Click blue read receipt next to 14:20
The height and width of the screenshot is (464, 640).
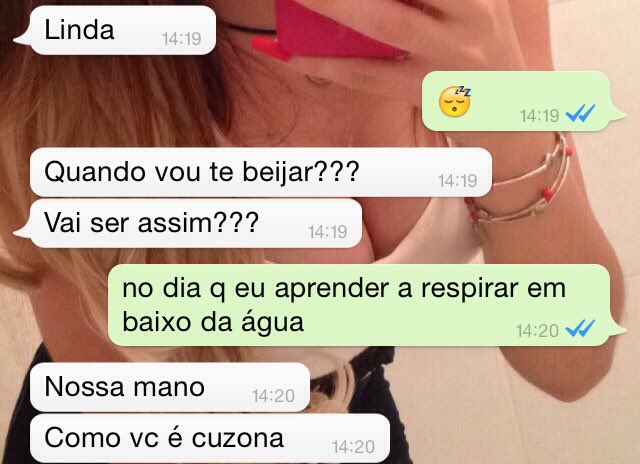pos(580,329)
